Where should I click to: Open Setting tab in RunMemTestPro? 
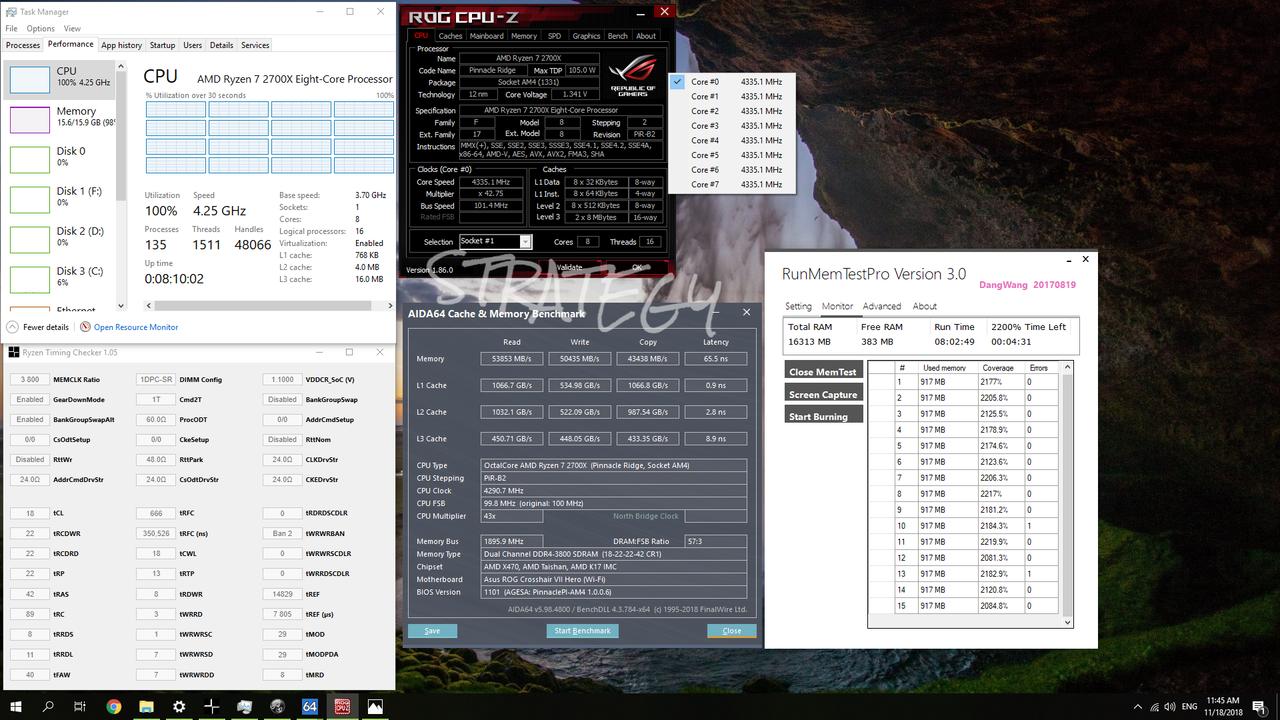798,306
